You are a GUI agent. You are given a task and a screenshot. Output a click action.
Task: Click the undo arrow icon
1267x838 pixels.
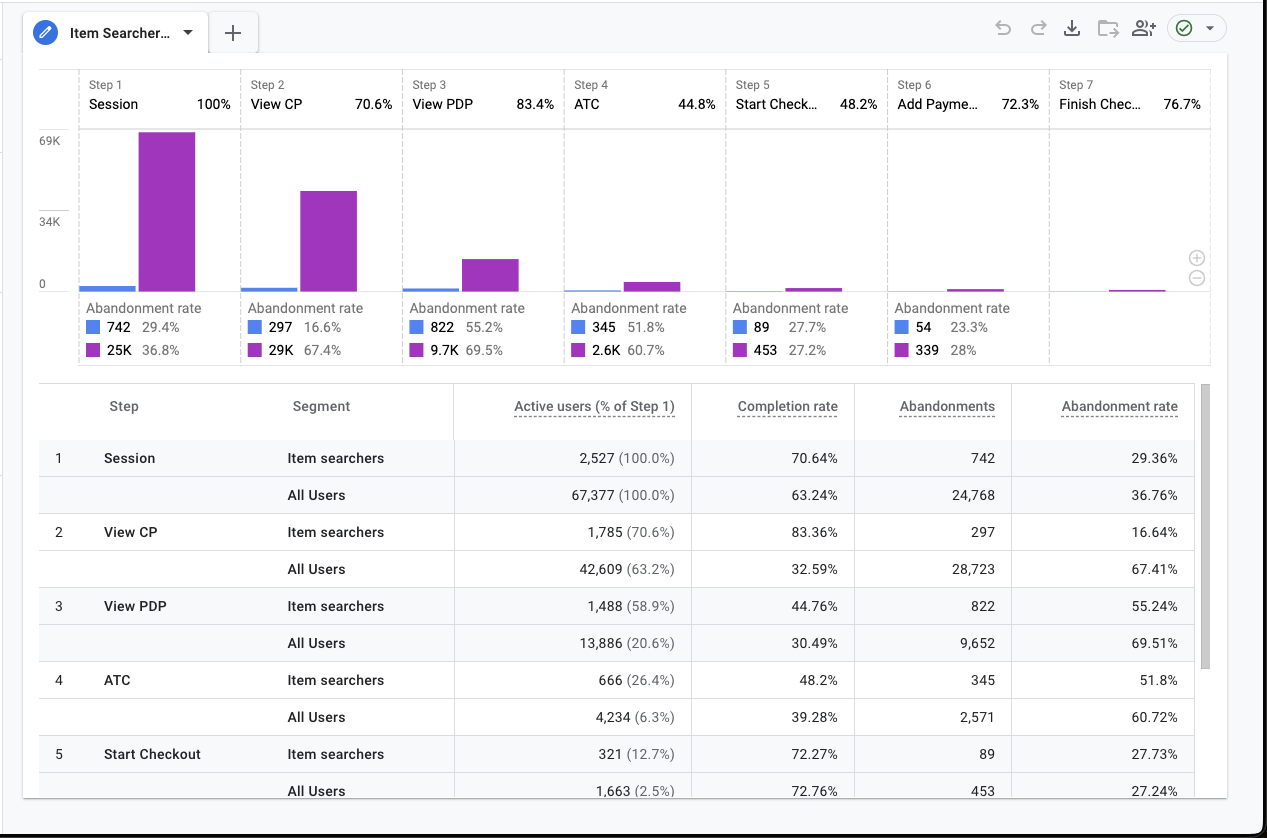pyautogui.click(x=1003, y=29)
